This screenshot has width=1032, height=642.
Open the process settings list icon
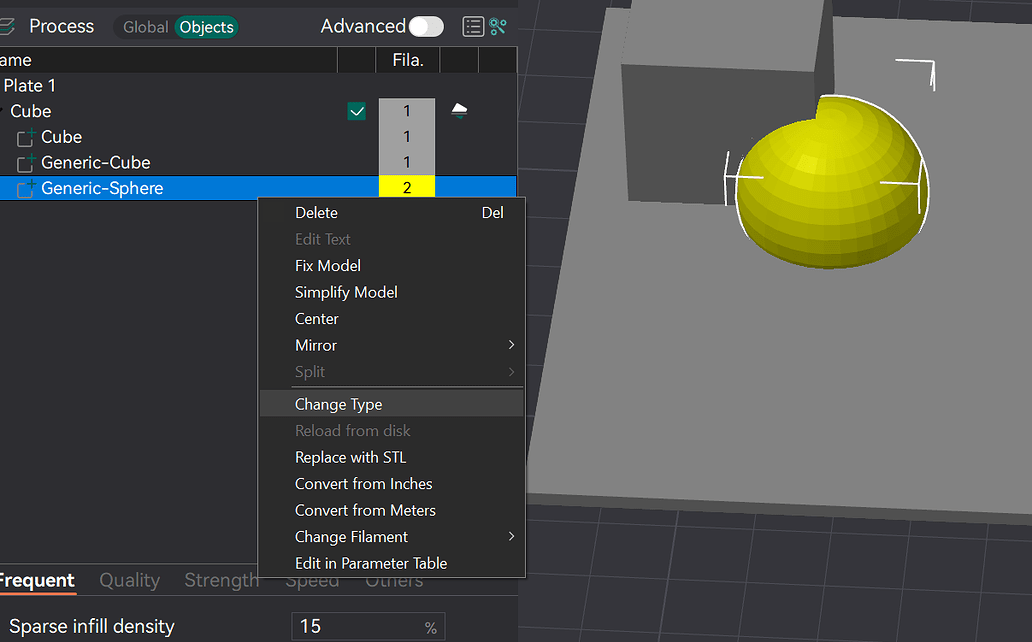pos(473,26)
